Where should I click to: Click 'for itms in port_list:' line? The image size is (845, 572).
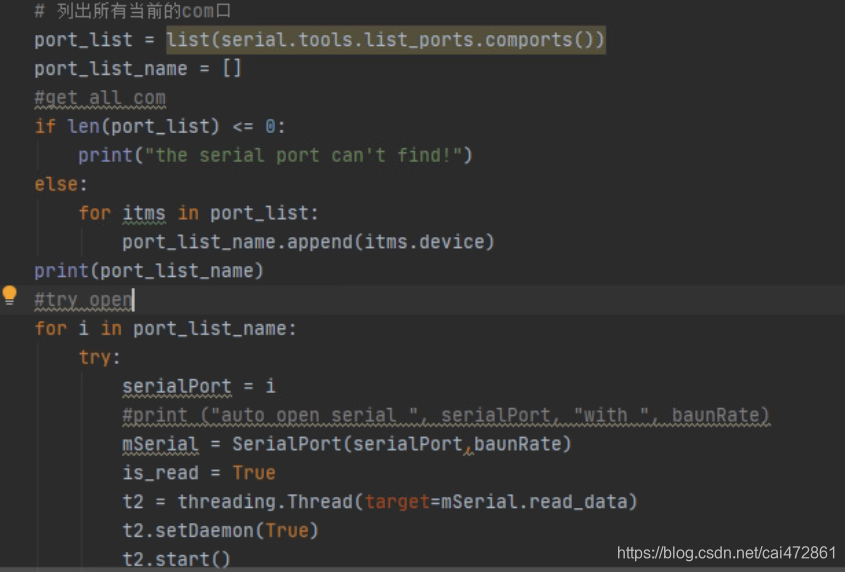pyautogui.click(x=198, y=213)
